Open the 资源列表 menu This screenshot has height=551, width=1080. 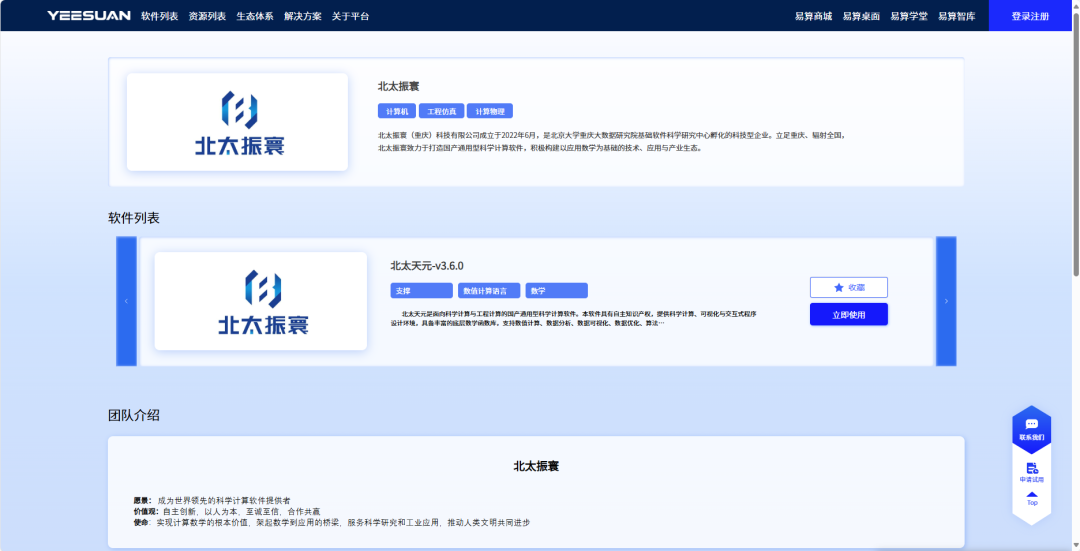point(207,16)
